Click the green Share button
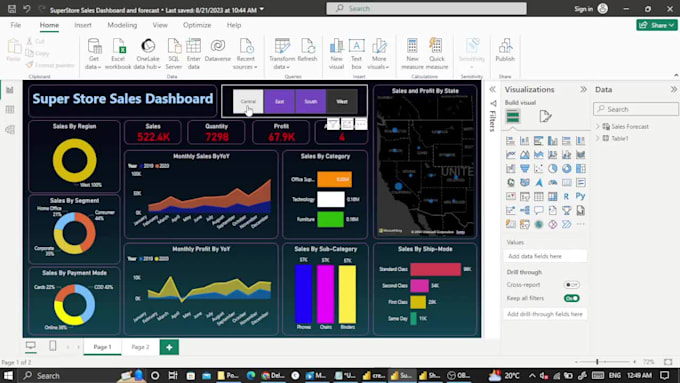The width and height of the screenshot is (680, 383). pyautogui.click(x=657, y=25)
